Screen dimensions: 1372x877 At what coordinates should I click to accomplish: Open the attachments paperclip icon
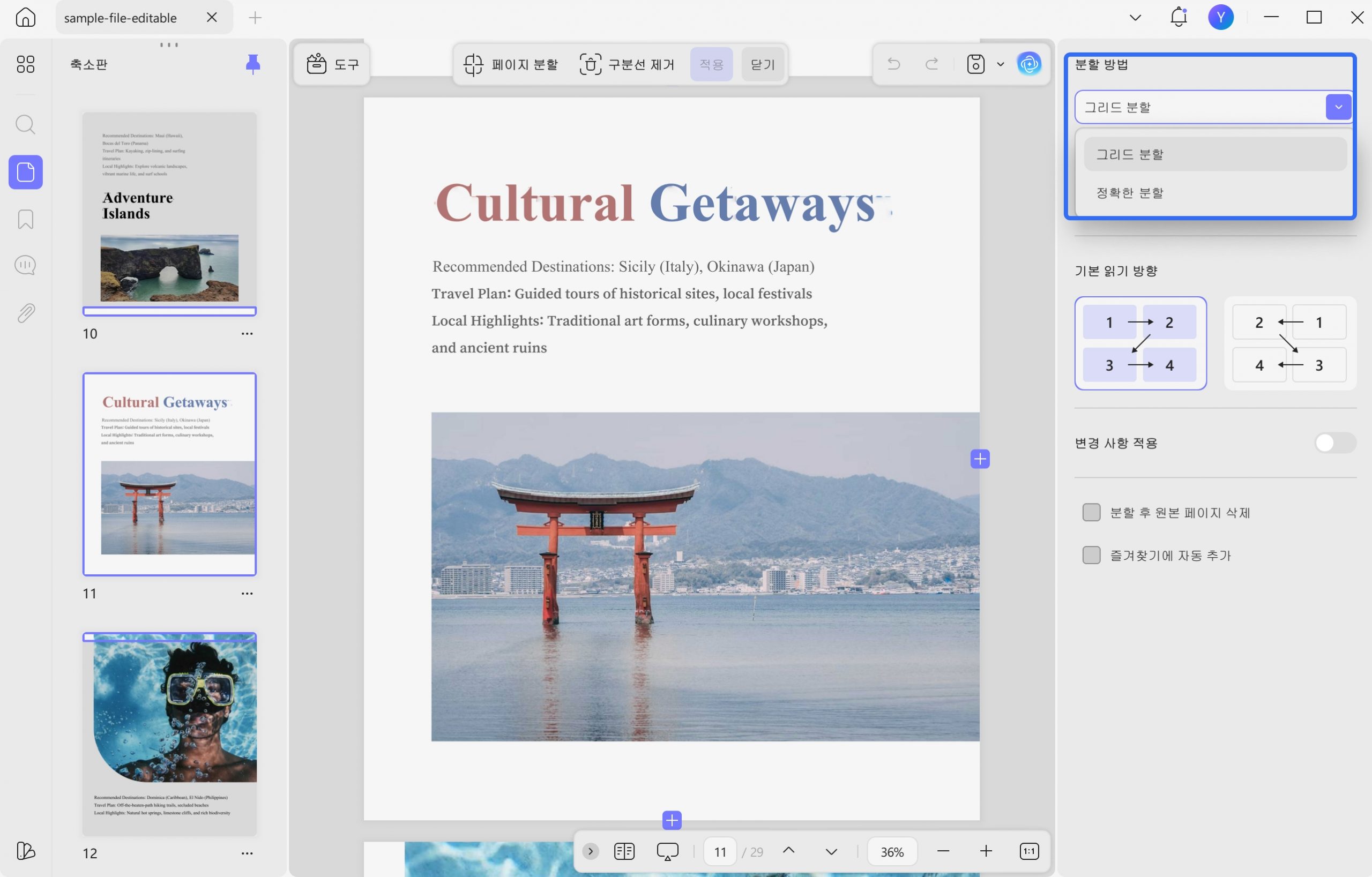(25, 313)
